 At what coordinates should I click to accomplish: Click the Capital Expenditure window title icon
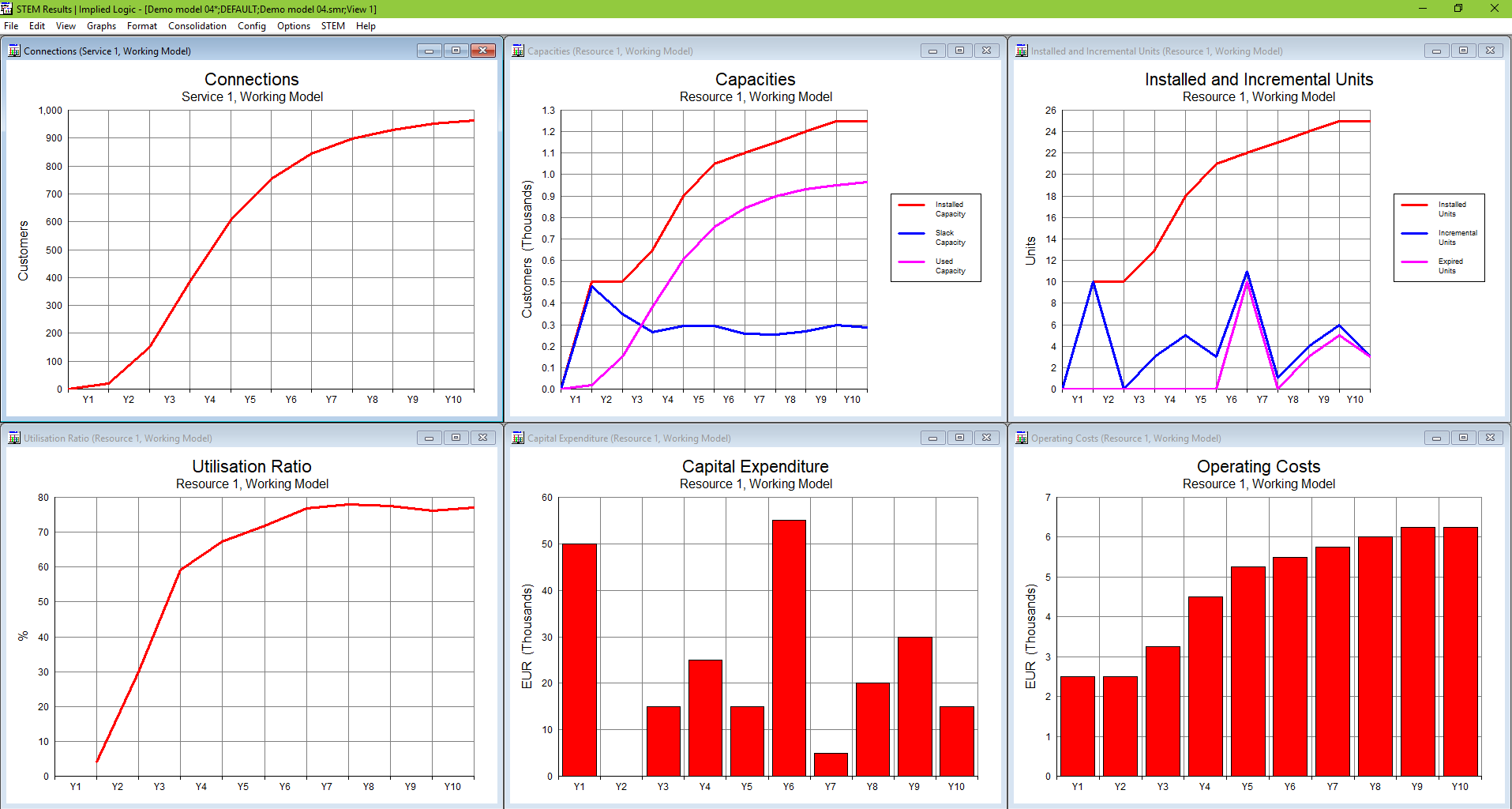(x=518, y=438)
